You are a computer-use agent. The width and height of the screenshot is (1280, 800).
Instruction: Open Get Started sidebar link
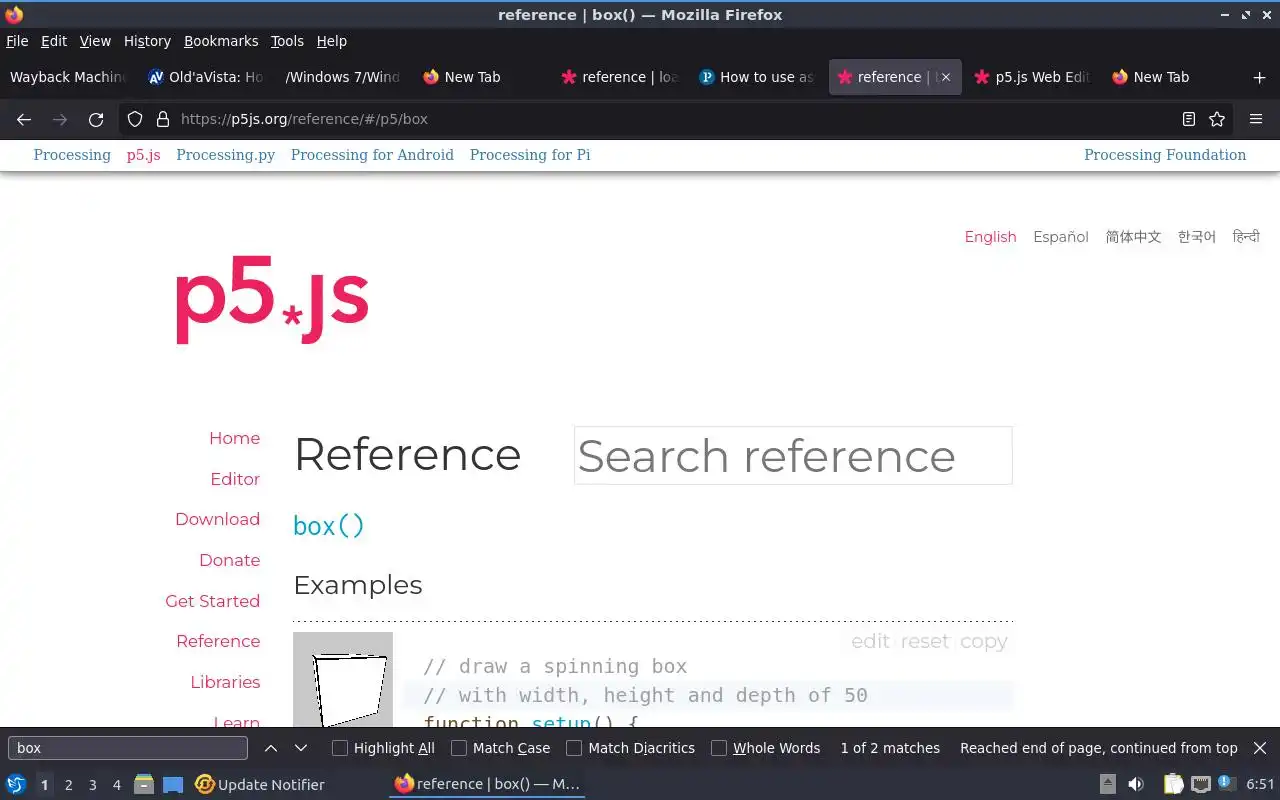[x=212, y=601]
